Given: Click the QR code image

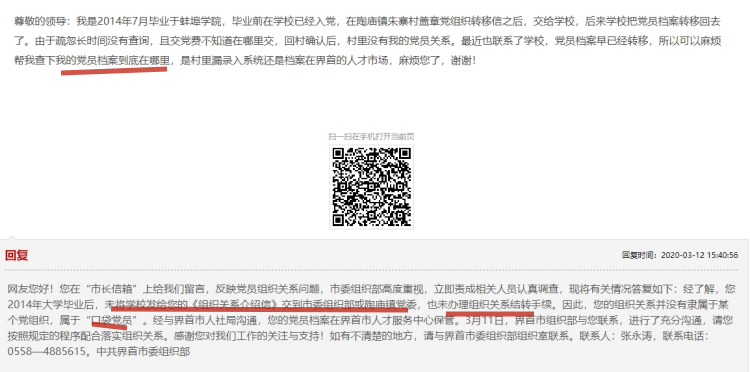Looking at the screenshot, I should click(372, 187).
